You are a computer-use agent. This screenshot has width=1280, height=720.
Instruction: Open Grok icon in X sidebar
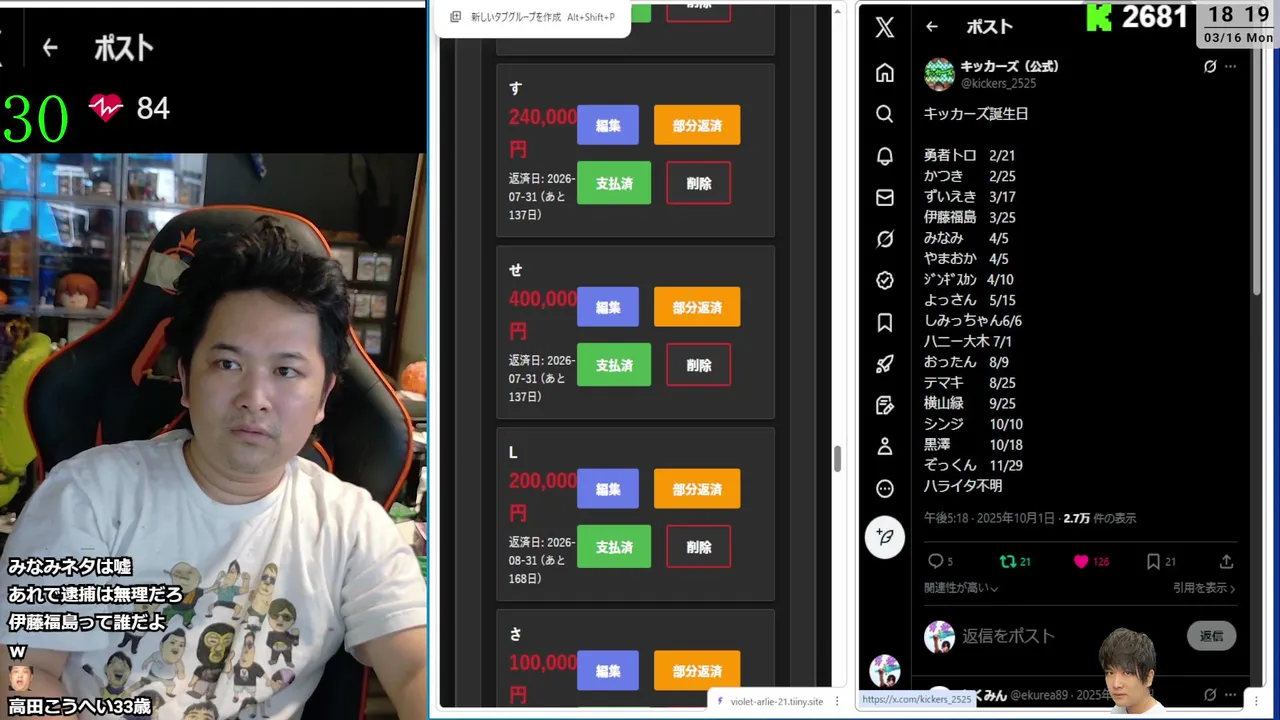click(885, 239)
